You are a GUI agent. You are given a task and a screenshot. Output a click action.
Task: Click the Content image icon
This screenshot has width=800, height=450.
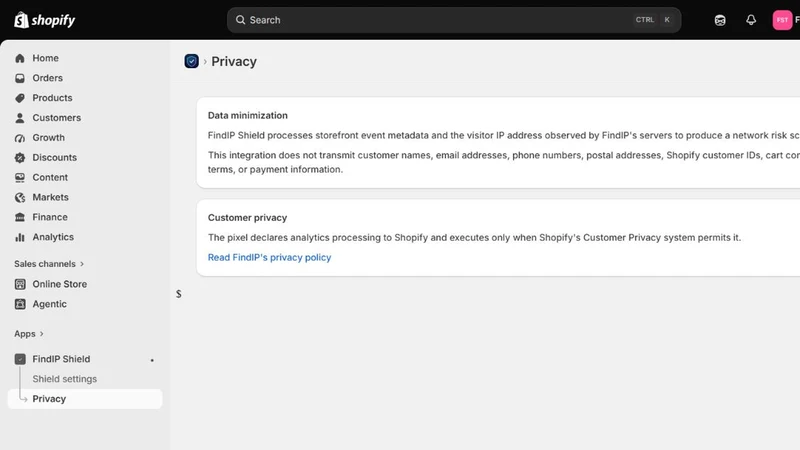coord(20,178)
